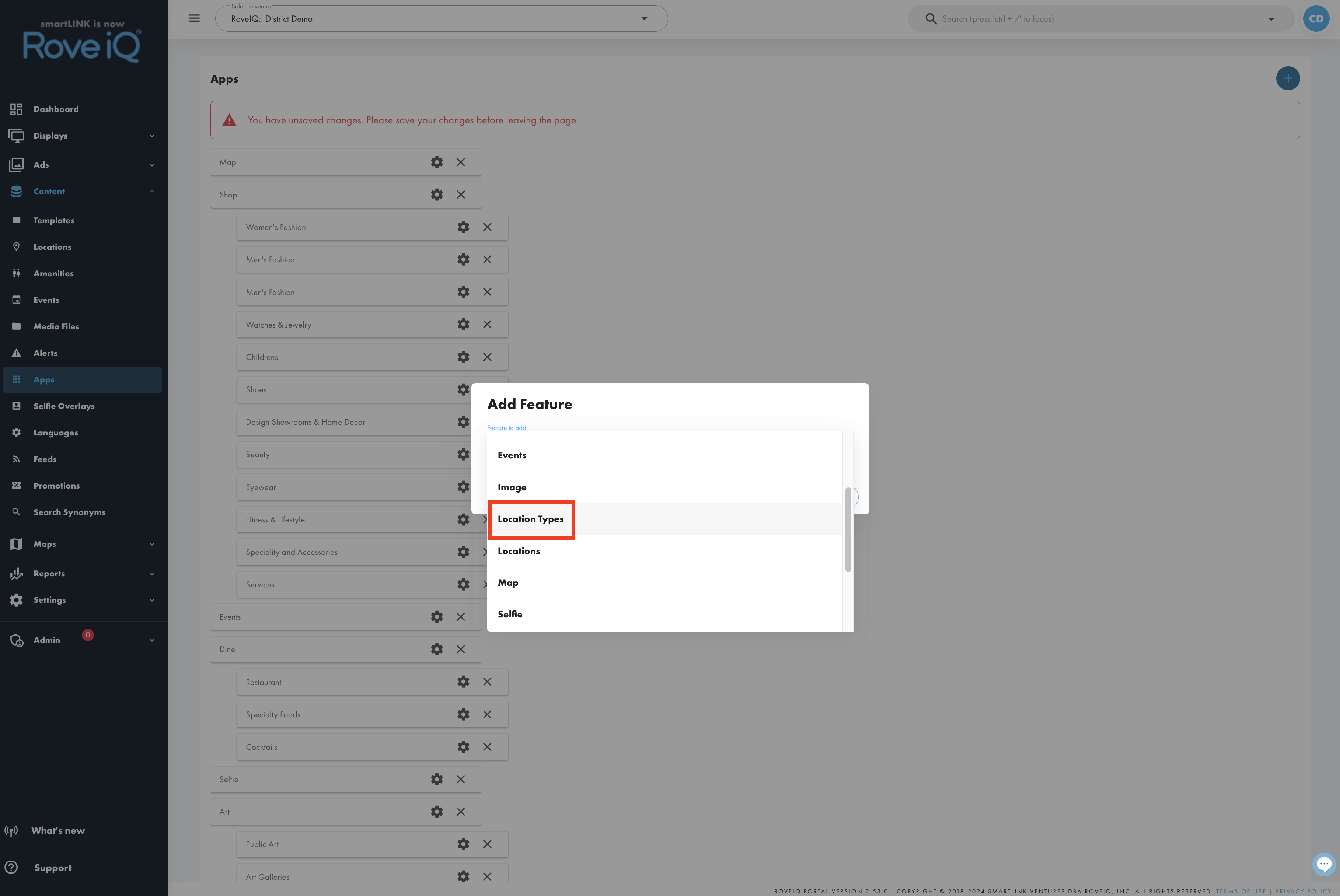1340x896 pixels.
Task: Open settings gear for Women's Fashion
Action: click(463, 227)
